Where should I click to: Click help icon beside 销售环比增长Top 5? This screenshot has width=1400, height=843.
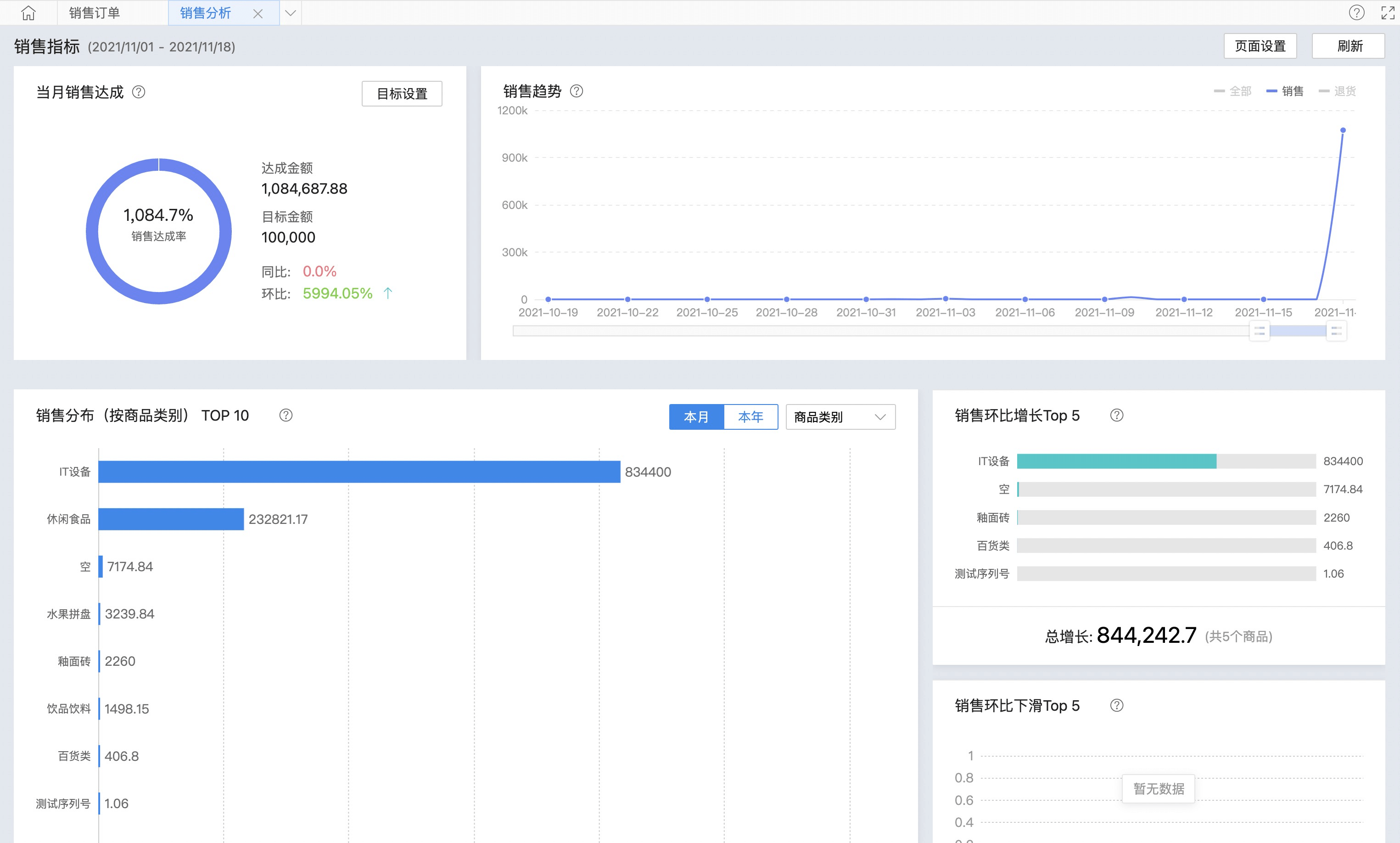1116,415
